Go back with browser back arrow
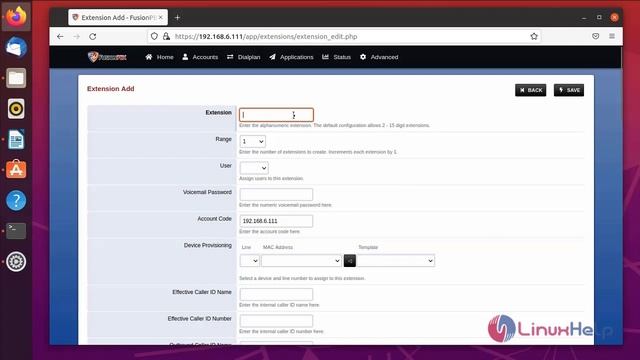This screenshot has width=640, height=360. point(60,36)
